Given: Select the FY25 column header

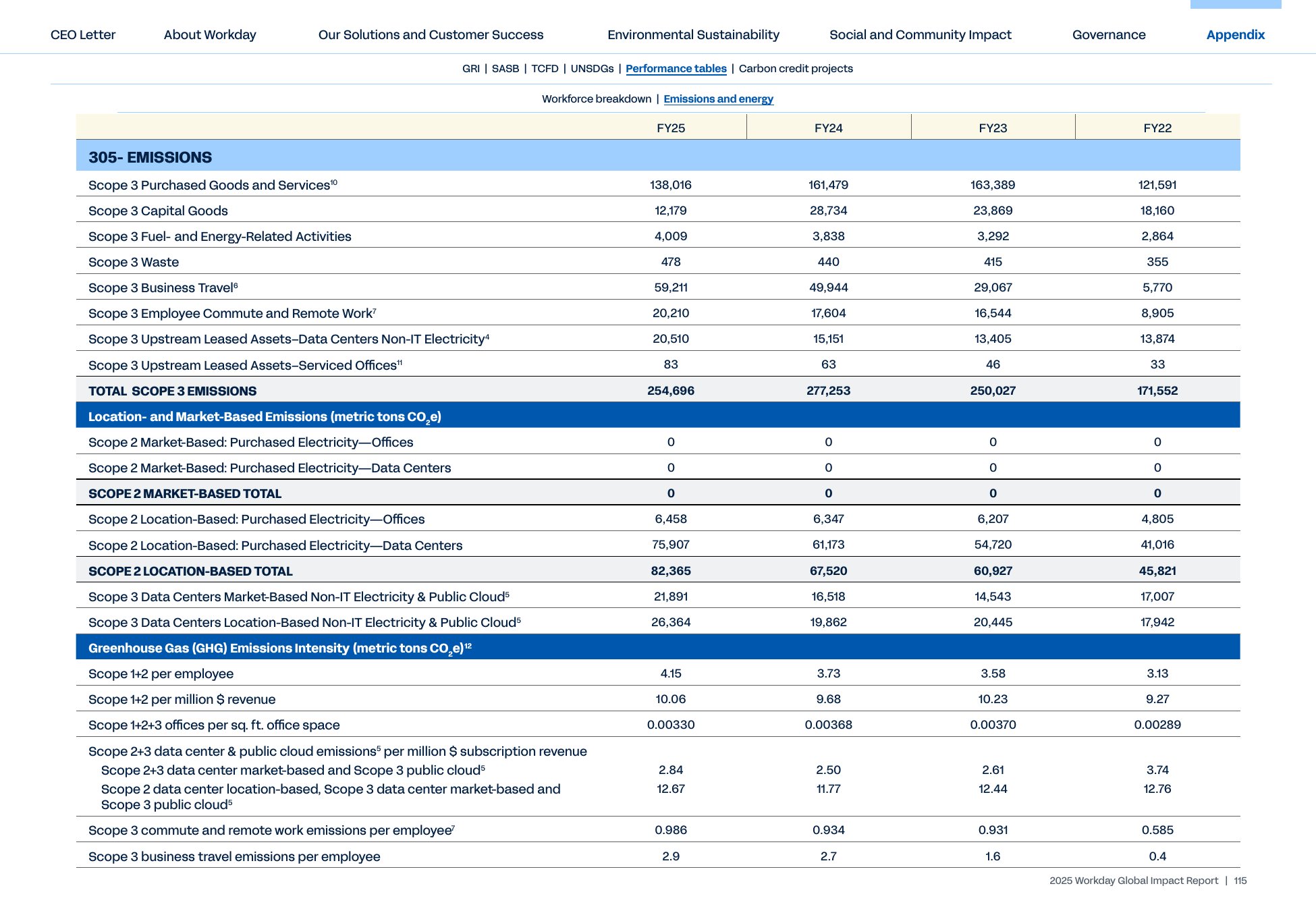Looking at the screenshot, I should coord(671,128).
